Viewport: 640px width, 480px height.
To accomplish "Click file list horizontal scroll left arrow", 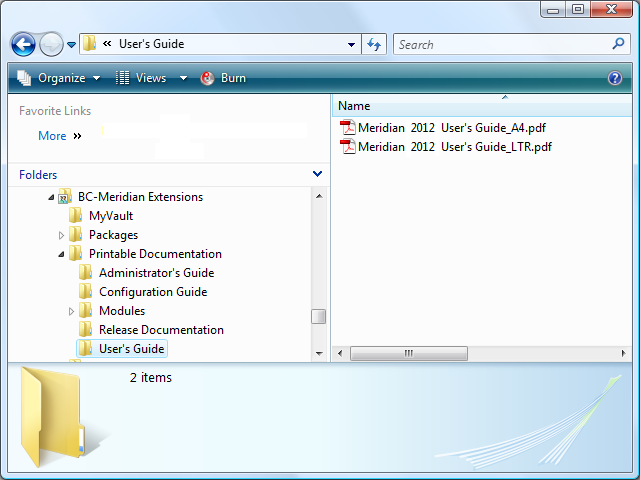I will click(340, 353).
